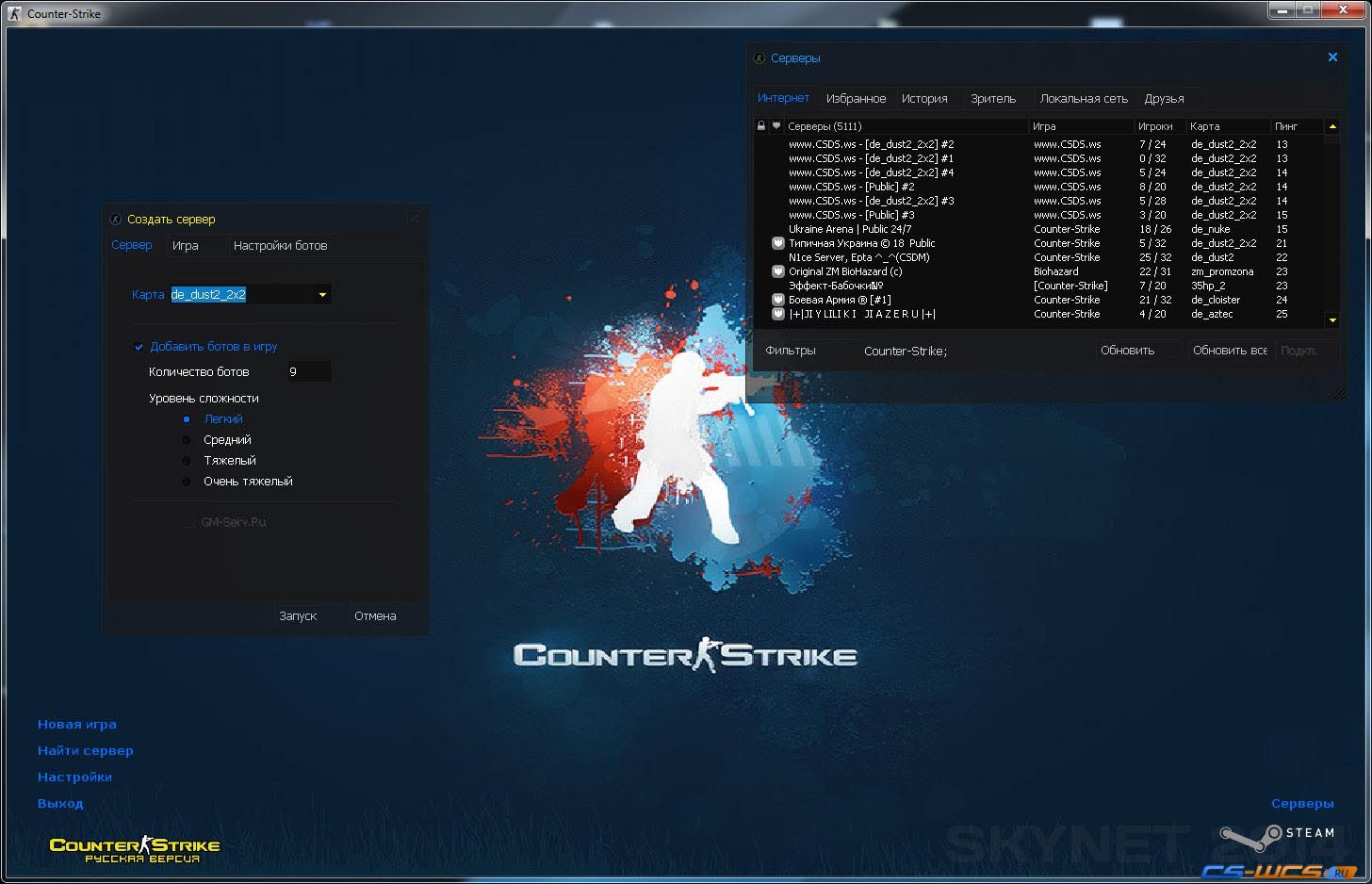Select the Эффект-Бабочки server row
This screenshot has width=1372, height=884.
point(1046,286)
